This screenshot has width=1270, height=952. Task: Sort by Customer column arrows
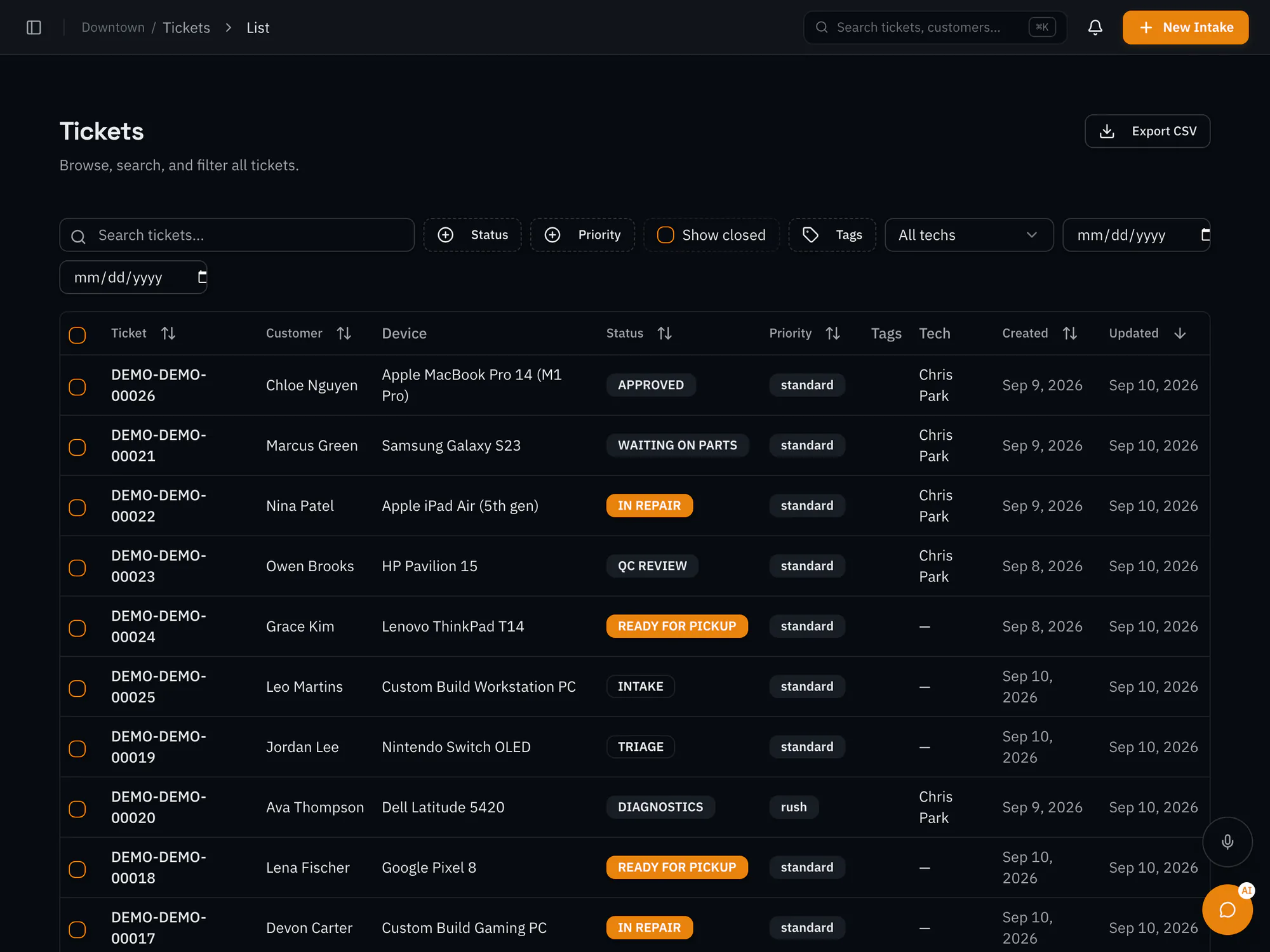pyautogui.click(x=344, y=333)
